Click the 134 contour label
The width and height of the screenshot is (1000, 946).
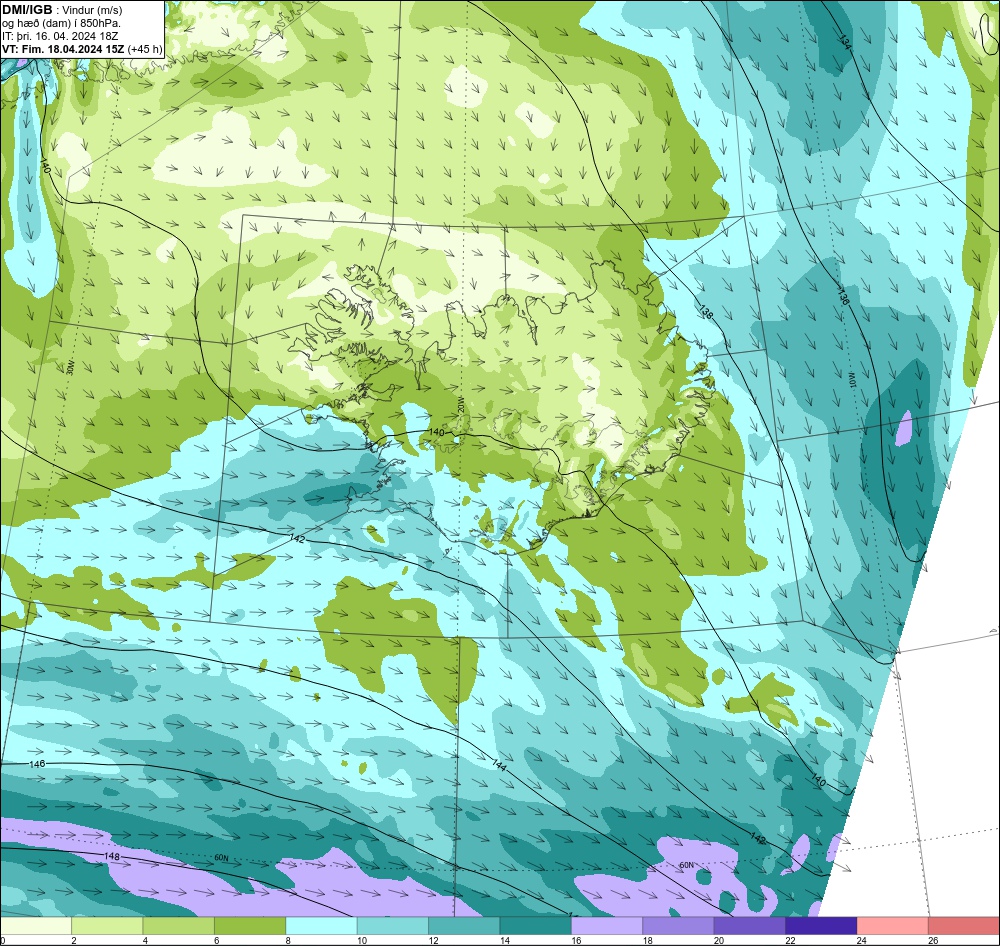pyautogui.click(x=844, y=42)
